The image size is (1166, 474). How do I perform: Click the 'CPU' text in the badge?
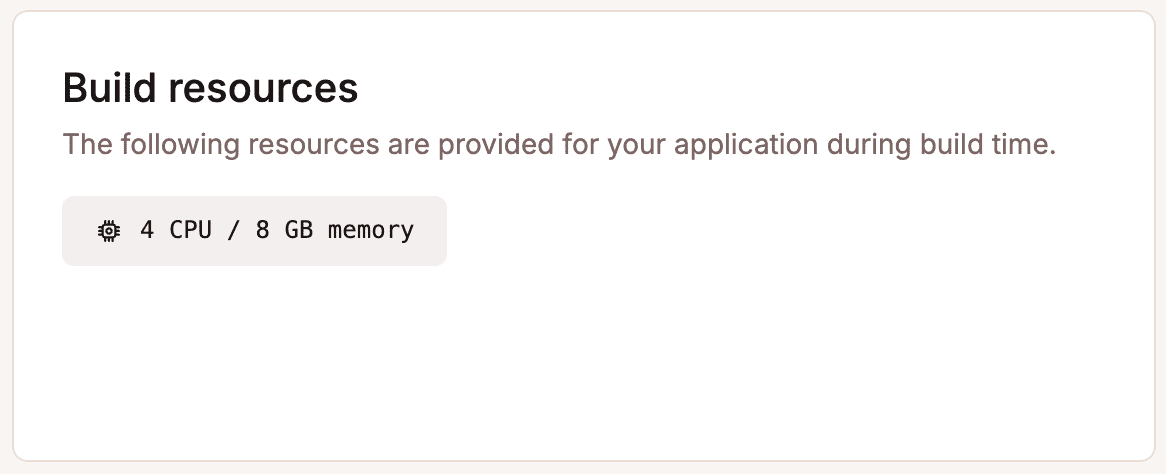190,231
